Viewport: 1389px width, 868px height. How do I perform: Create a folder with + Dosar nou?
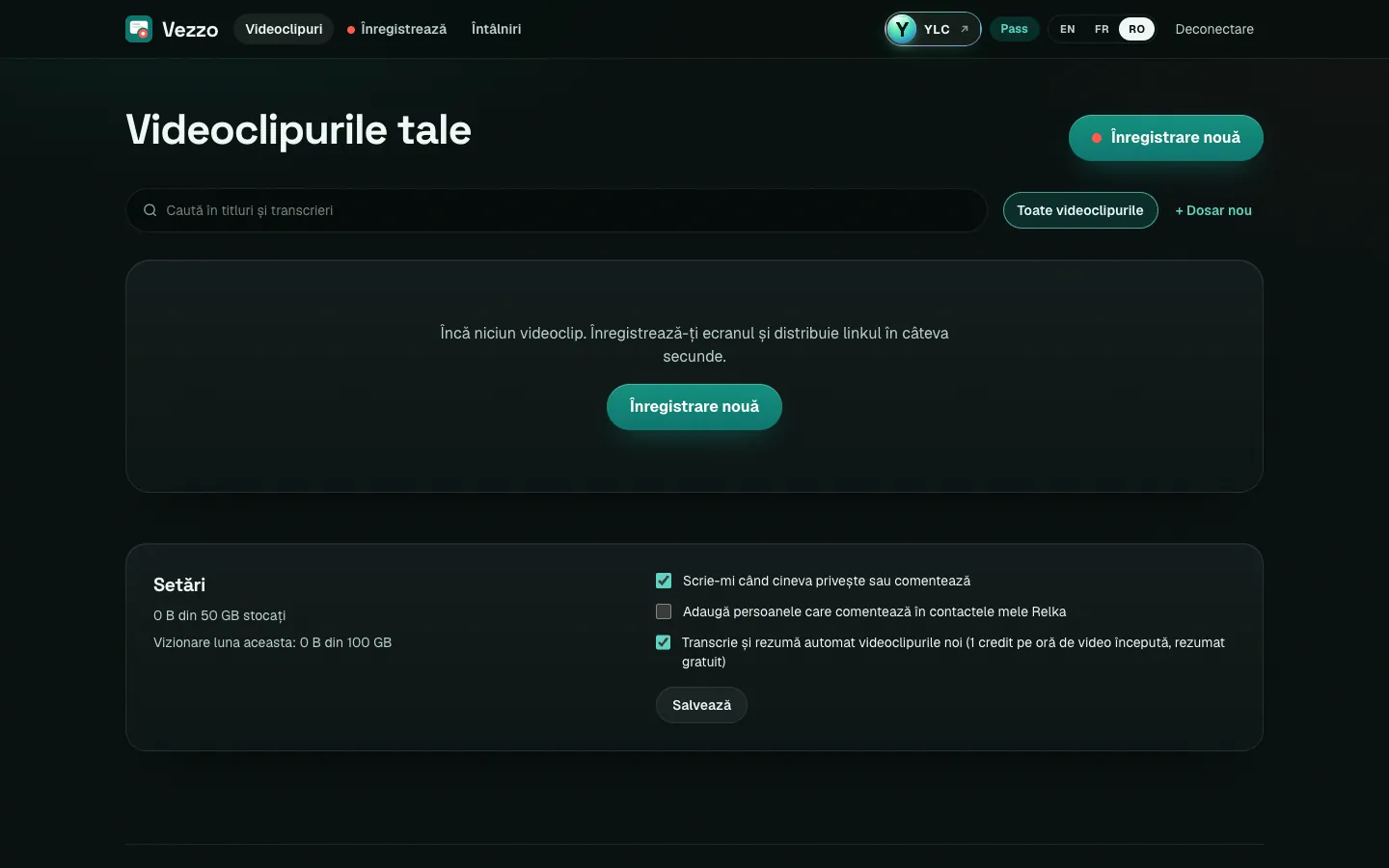[x=1213, y=210]
